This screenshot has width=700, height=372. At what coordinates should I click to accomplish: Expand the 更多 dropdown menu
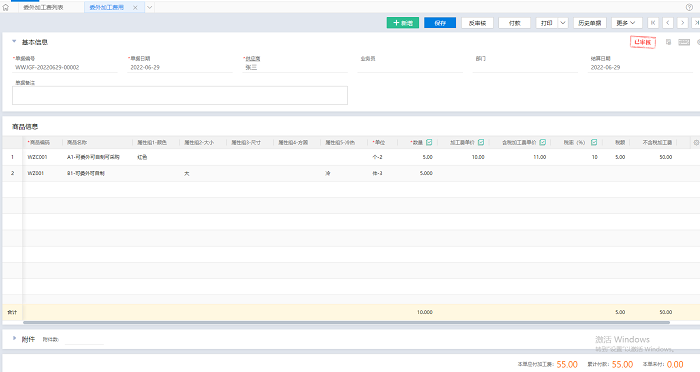tap(627, 23)
